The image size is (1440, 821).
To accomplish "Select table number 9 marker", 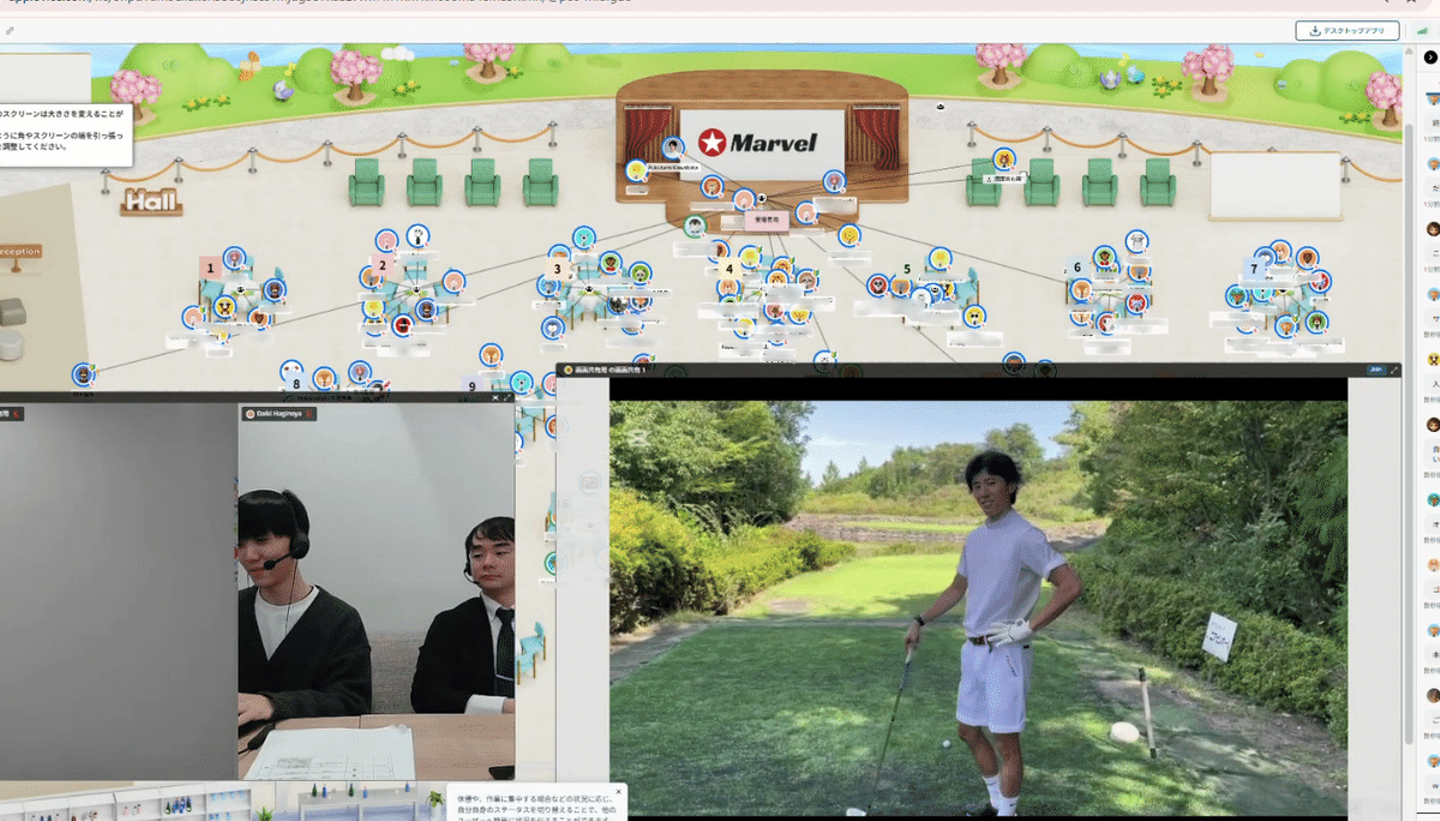I will [472, 386].
